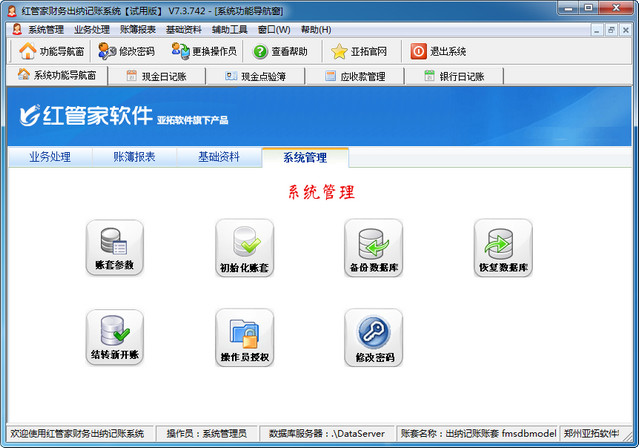Select 系统管理 navigation tab

pyautogui.click(x=305, y=158)
